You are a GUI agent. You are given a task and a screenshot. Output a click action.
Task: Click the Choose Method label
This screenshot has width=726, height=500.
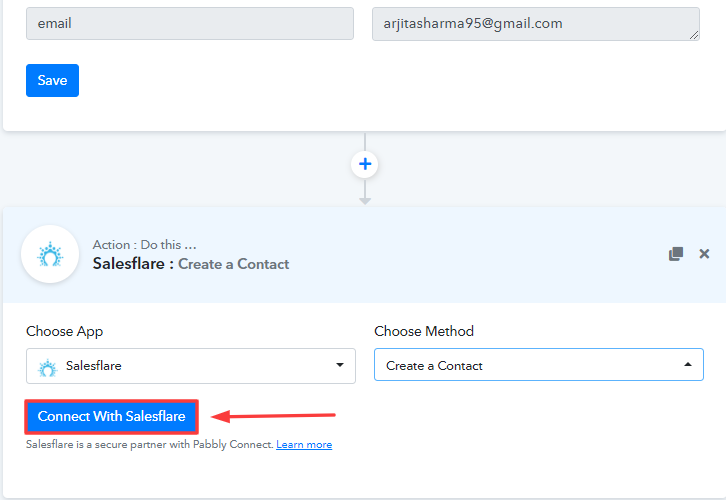pyautogui.click(x=424, y=331)
